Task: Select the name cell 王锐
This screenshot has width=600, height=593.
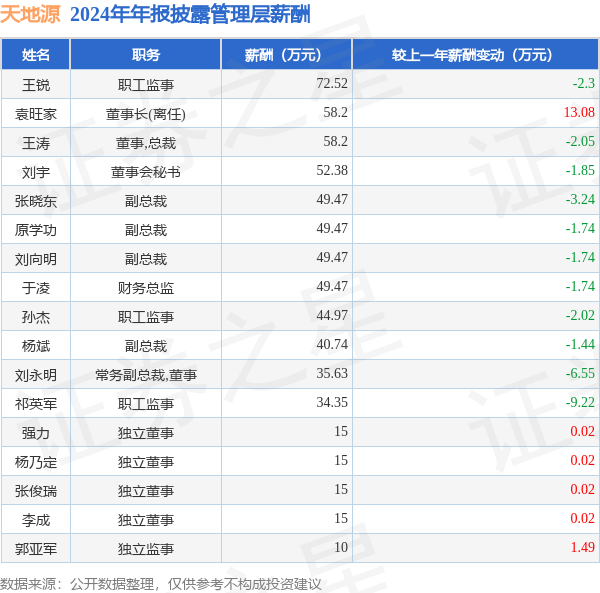Action: (36, 85)
